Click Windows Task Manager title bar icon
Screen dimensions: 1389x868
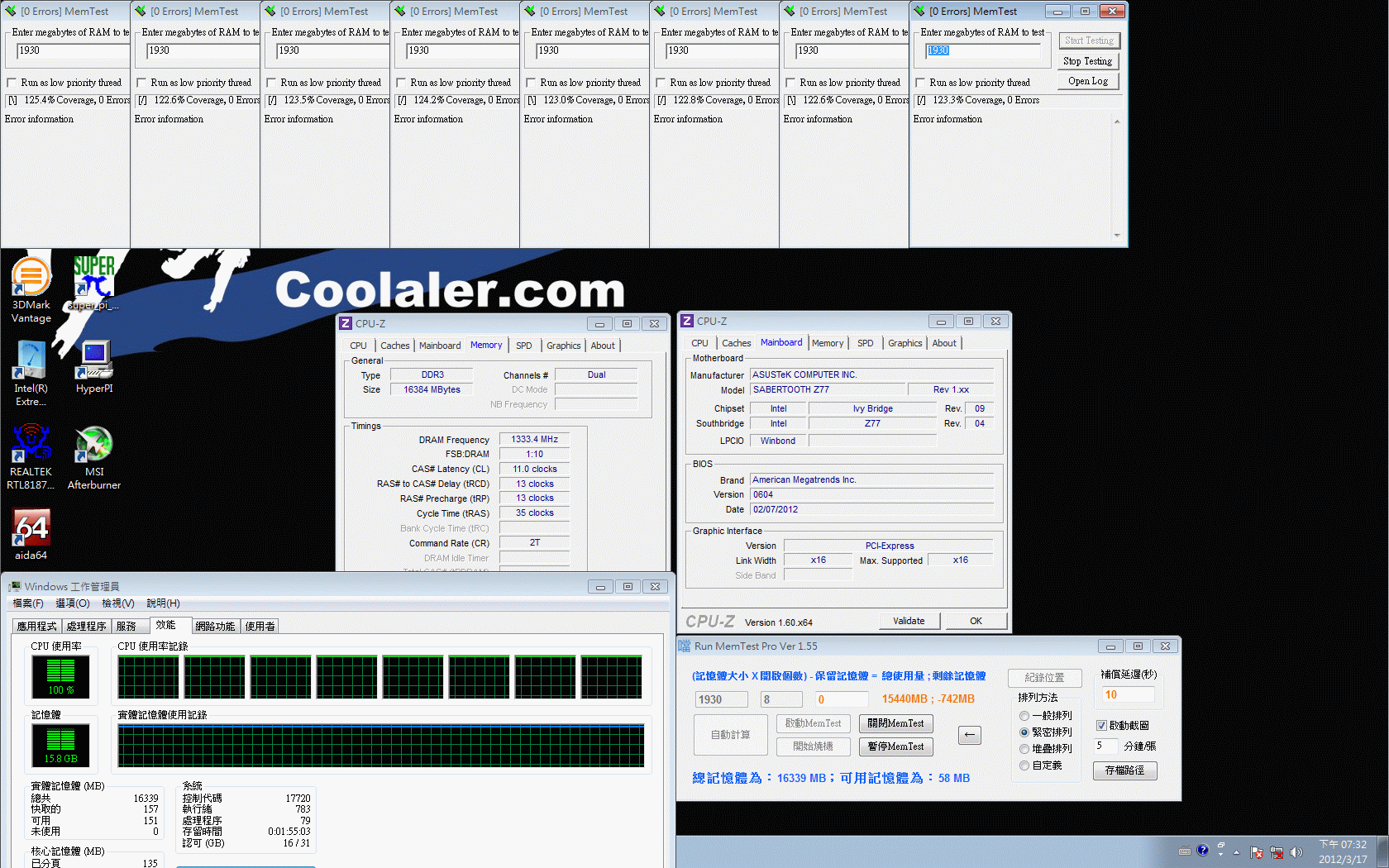click(14, 586)
